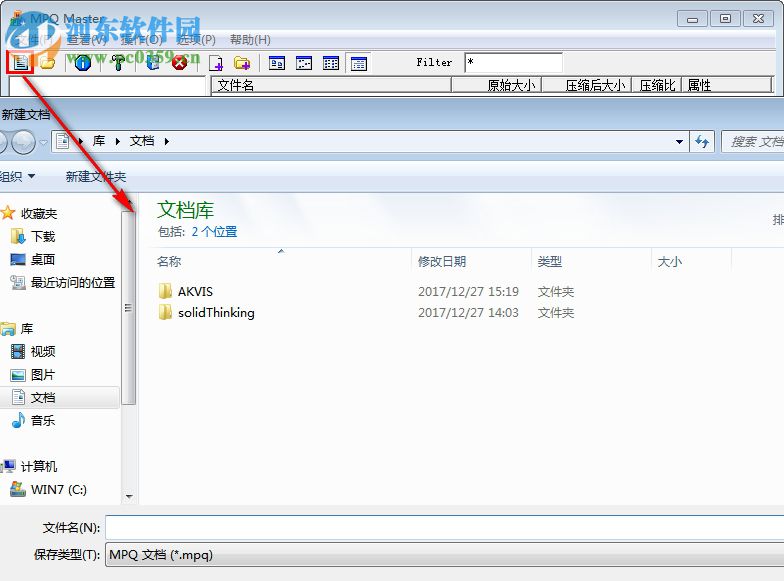This screenshot has width=784, height=581.
Task: Click 新建文件夹 button
Action: (96, 176)
